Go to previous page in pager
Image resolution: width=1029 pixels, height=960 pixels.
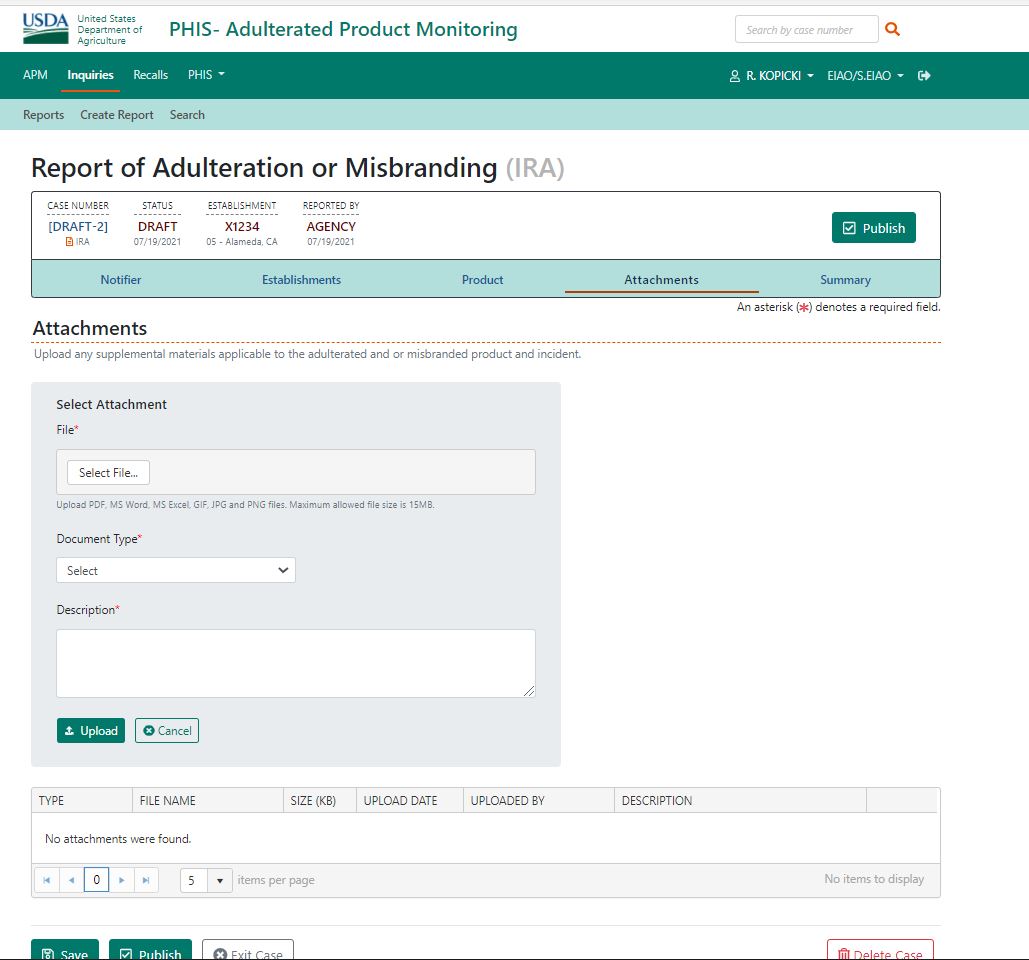[71, 880]
